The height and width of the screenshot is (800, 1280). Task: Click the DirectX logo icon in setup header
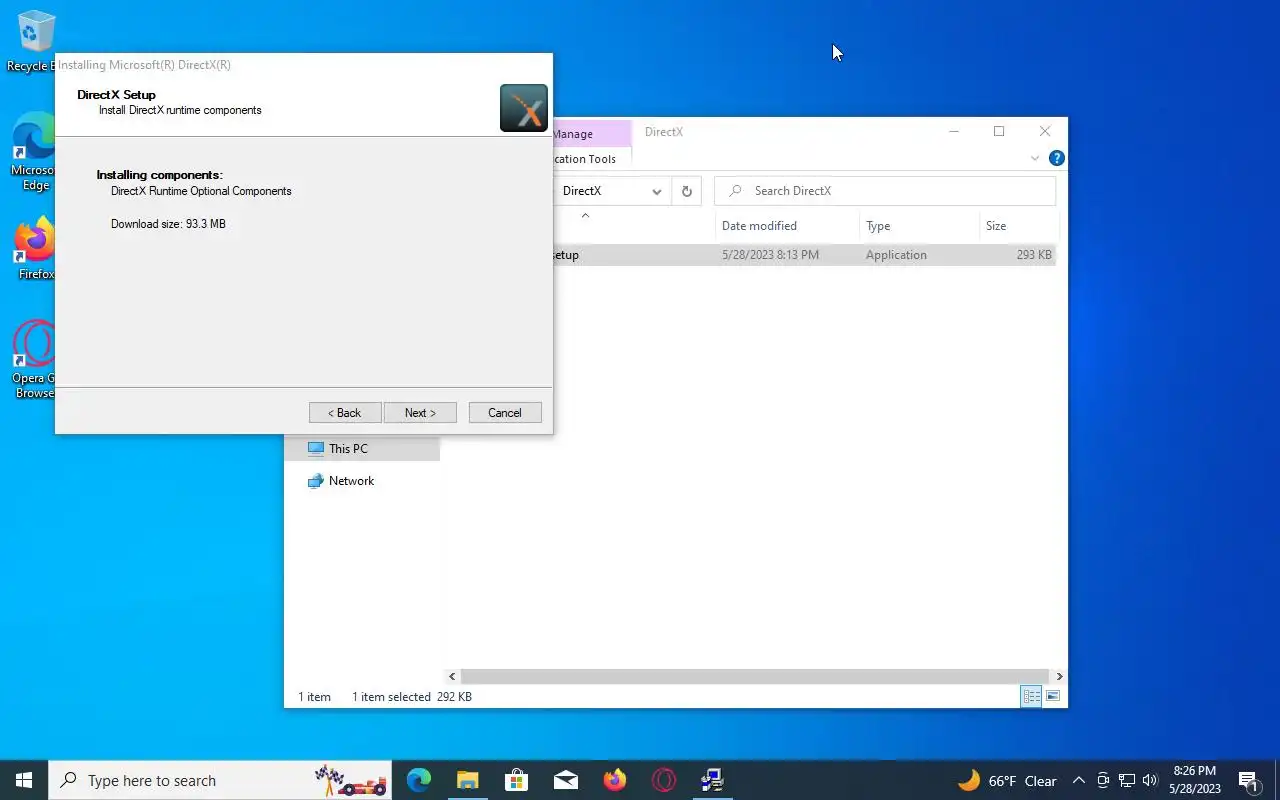[x=524, y=108]
